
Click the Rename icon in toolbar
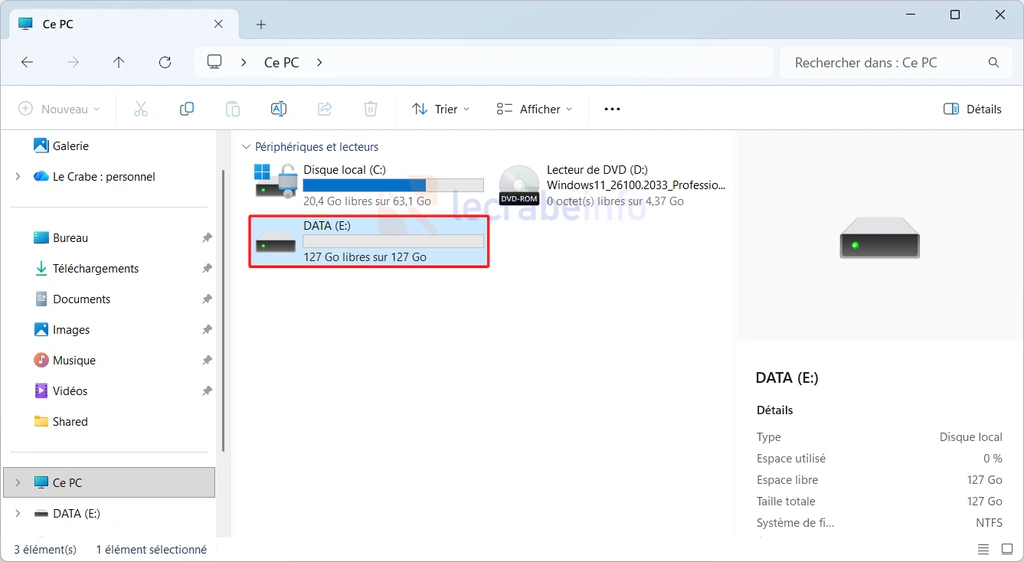pos(279,109)
